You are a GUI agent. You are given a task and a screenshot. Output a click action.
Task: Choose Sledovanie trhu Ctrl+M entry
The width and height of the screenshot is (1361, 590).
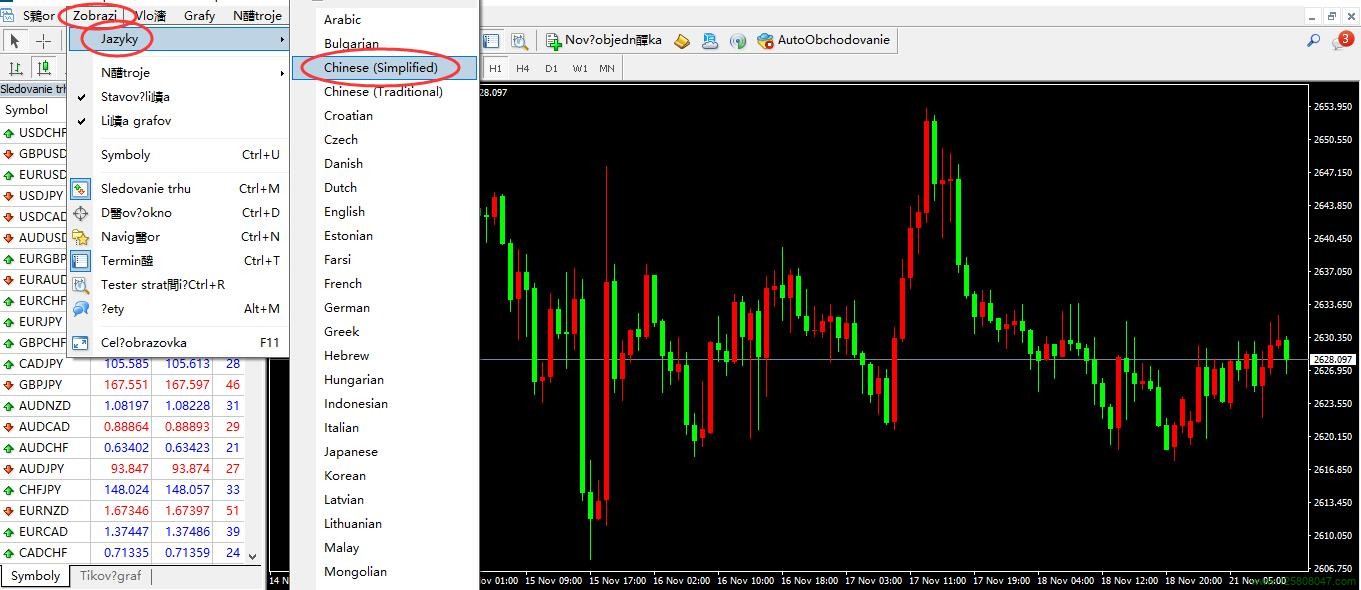point(178,189)
